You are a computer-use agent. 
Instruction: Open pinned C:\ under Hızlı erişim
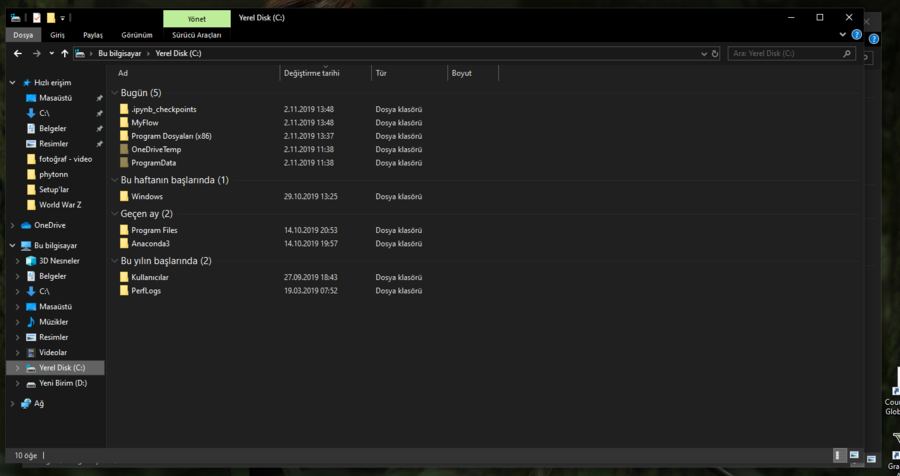click(44, 113)
